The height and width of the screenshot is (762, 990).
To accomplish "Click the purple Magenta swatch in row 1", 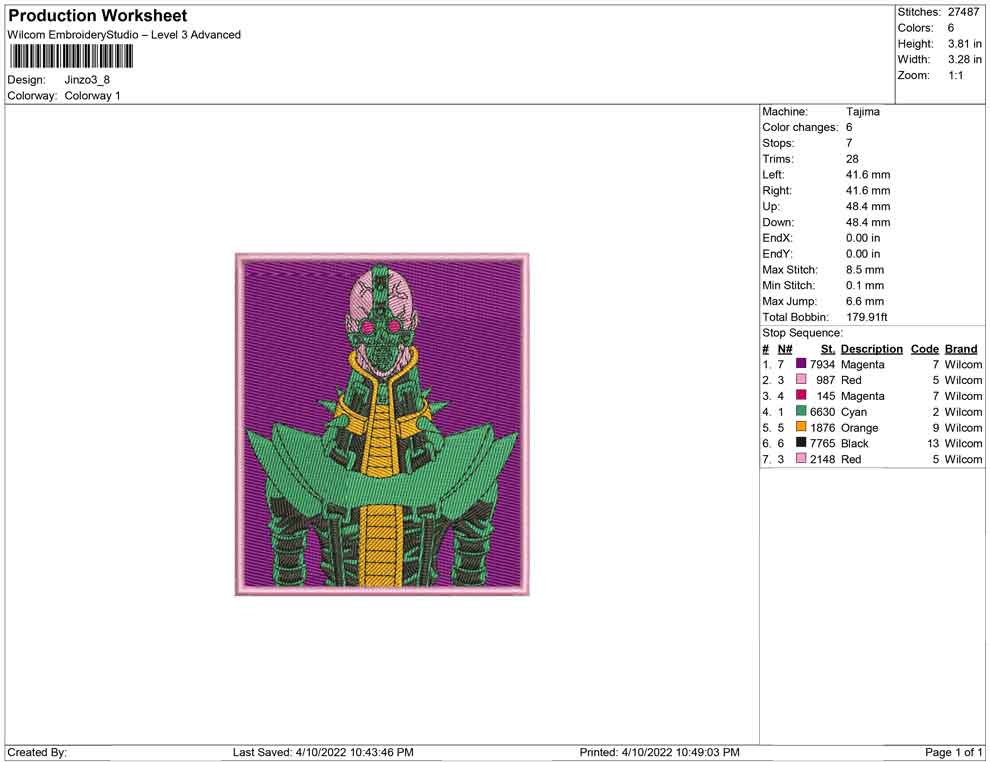I will (x=801, y=363).
